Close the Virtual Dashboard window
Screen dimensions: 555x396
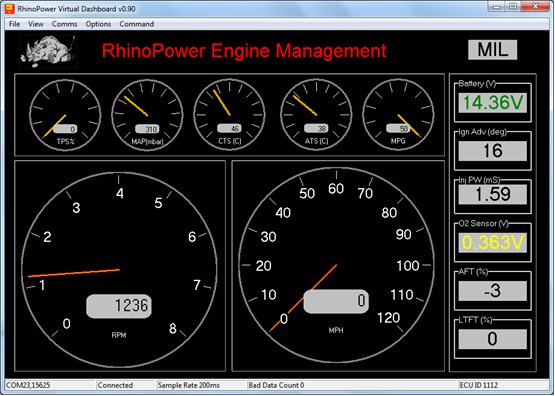tap(536, 7)
